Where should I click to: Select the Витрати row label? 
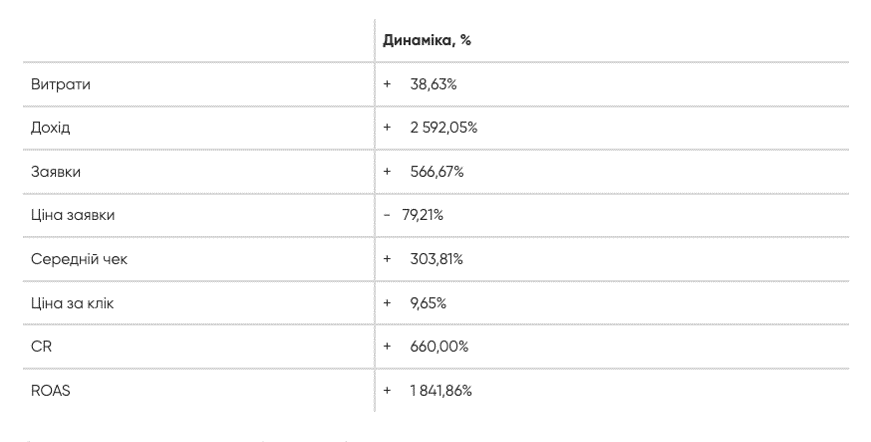click(x=61, y=84)
